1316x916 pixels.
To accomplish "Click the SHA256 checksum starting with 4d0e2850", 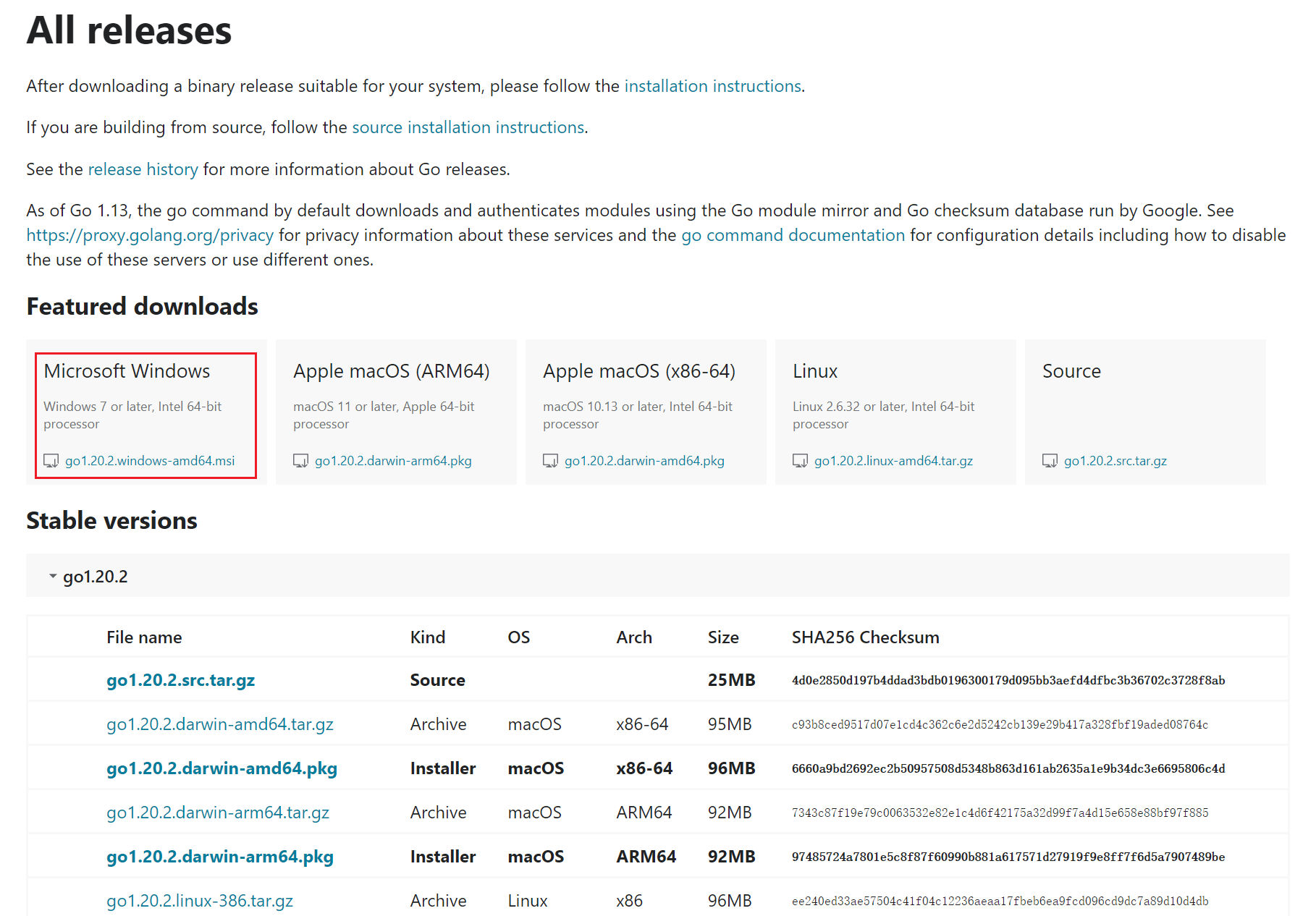I will click(1008, 680).
